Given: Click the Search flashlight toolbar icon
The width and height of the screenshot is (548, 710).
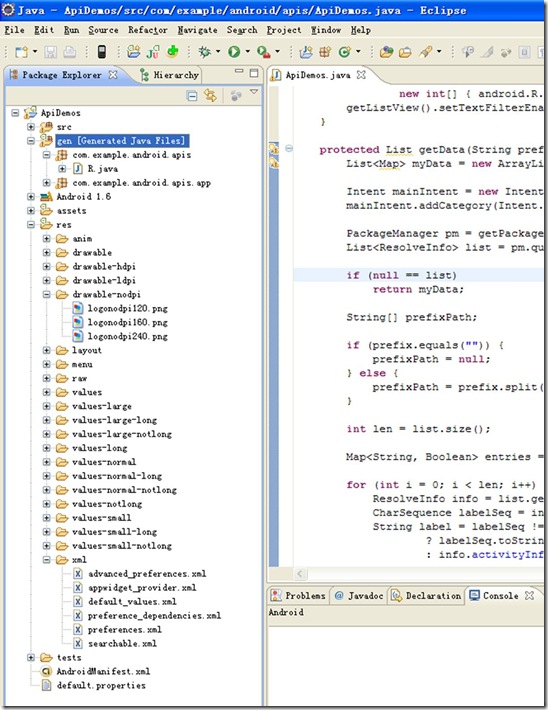Looking at the screenshot, I should coord(425,52).
